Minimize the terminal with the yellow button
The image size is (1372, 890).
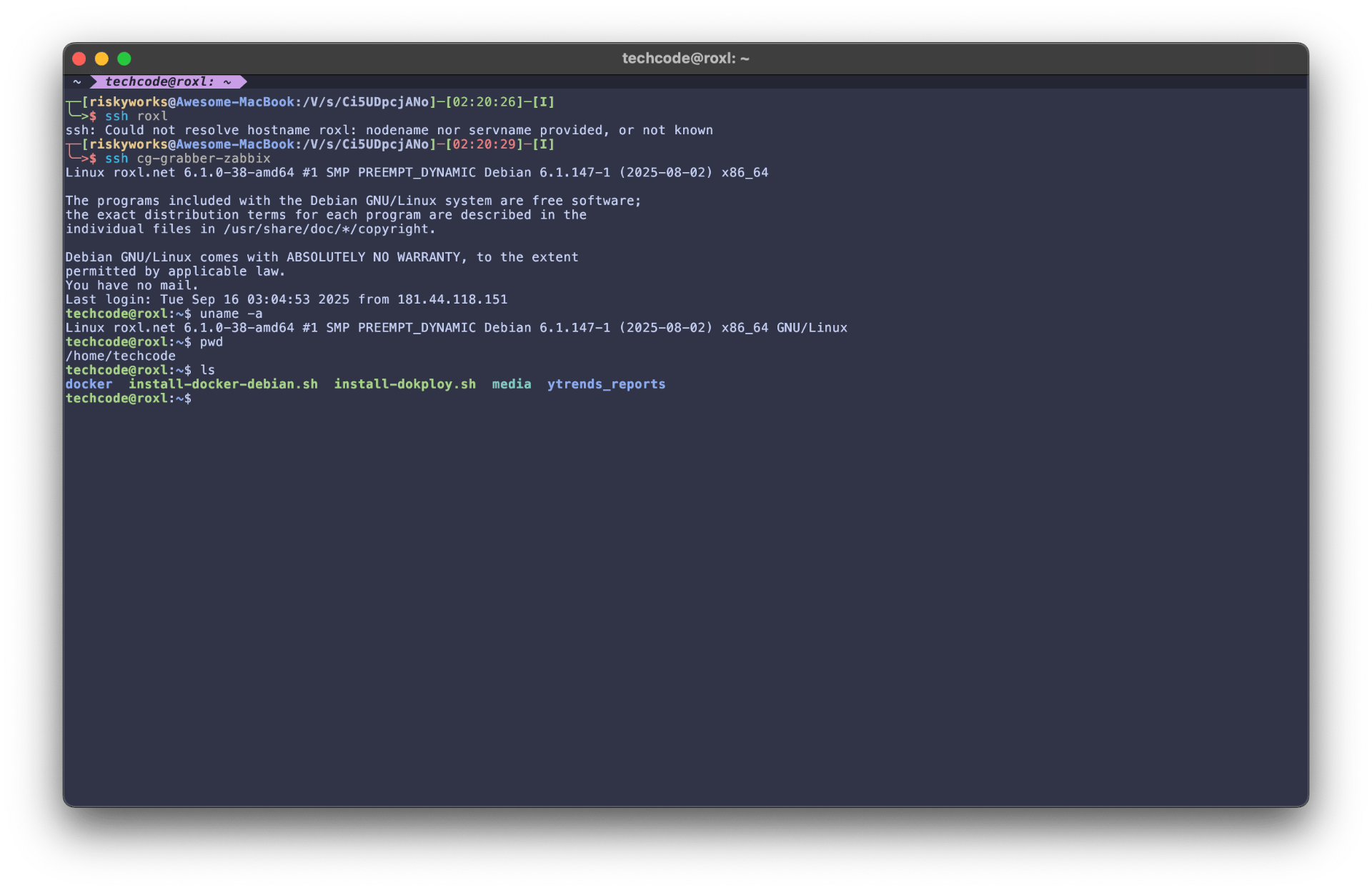coord(101,59)
